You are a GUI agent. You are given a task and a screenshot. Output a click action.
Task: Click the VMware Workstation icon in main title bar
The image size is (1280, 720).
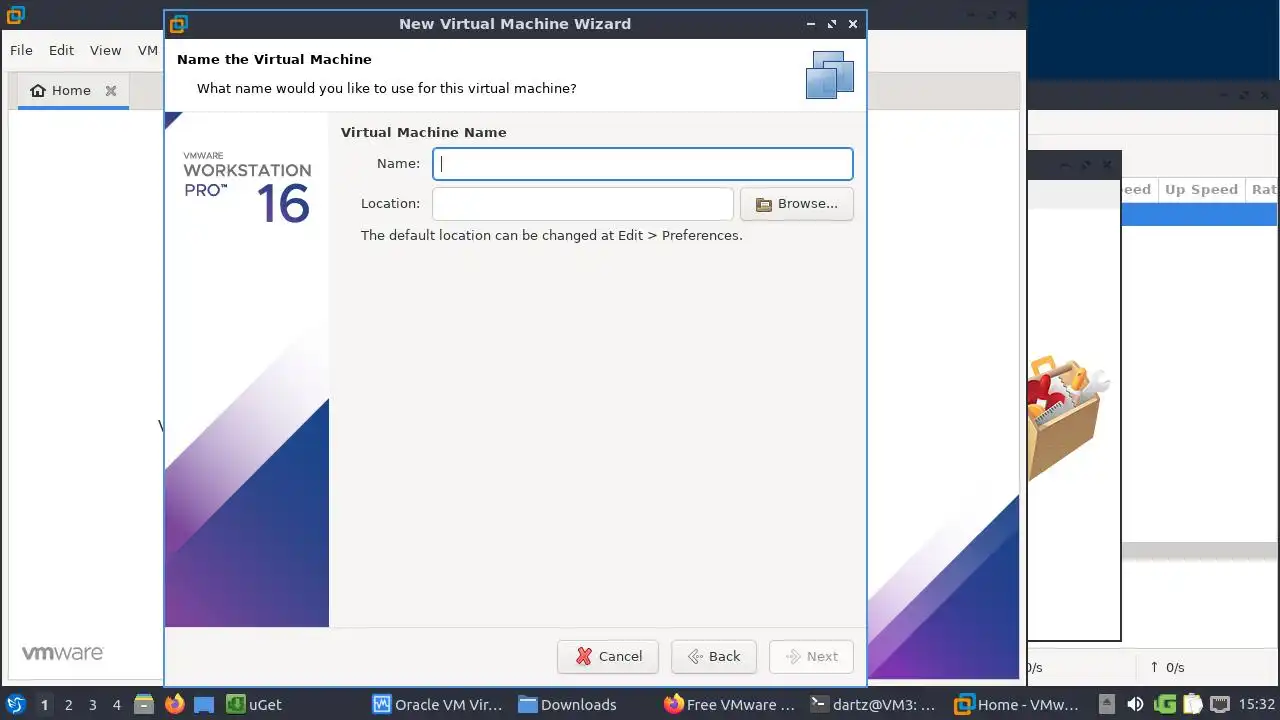pyautogui.click(x=15, y=15)
